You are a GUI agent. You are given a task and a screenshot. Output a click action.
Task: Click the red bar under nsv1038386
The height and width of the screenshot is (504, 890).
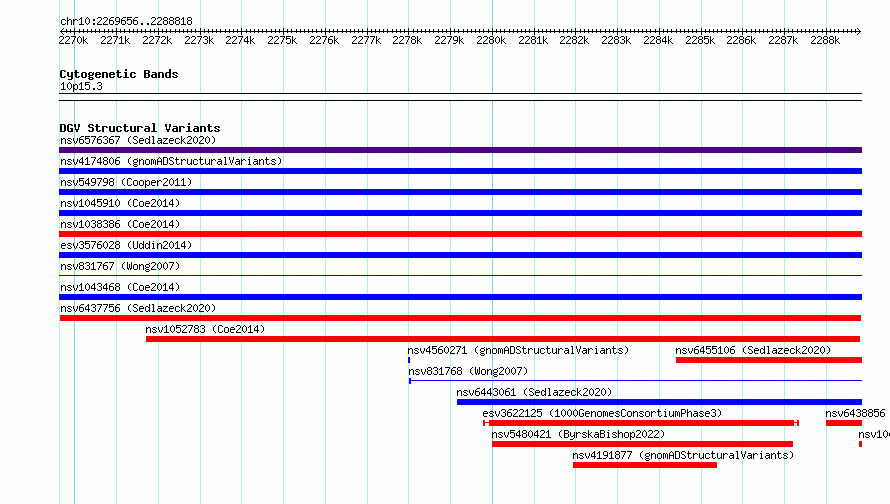(x=460, y=234)
